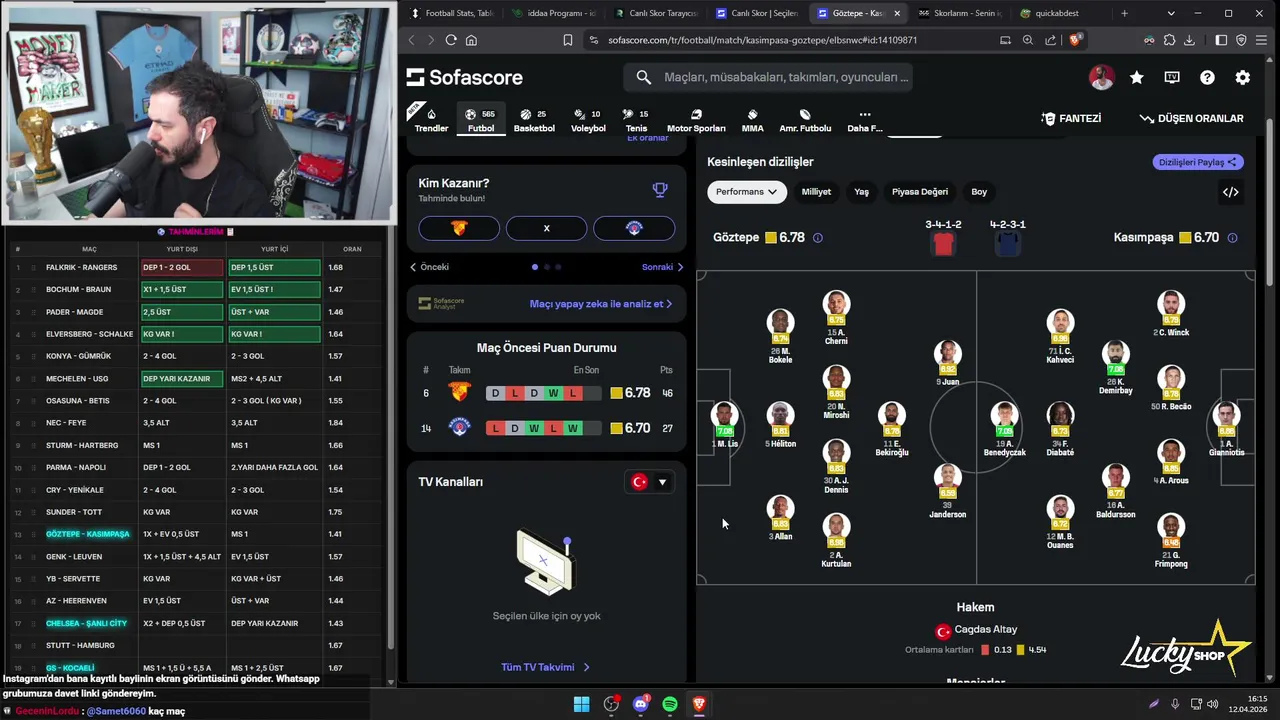The width and height of the screenshot is (1280, 720).
Task: Open Maçı yapay zeka ile analiz et
Action: (x=601, y=304)
